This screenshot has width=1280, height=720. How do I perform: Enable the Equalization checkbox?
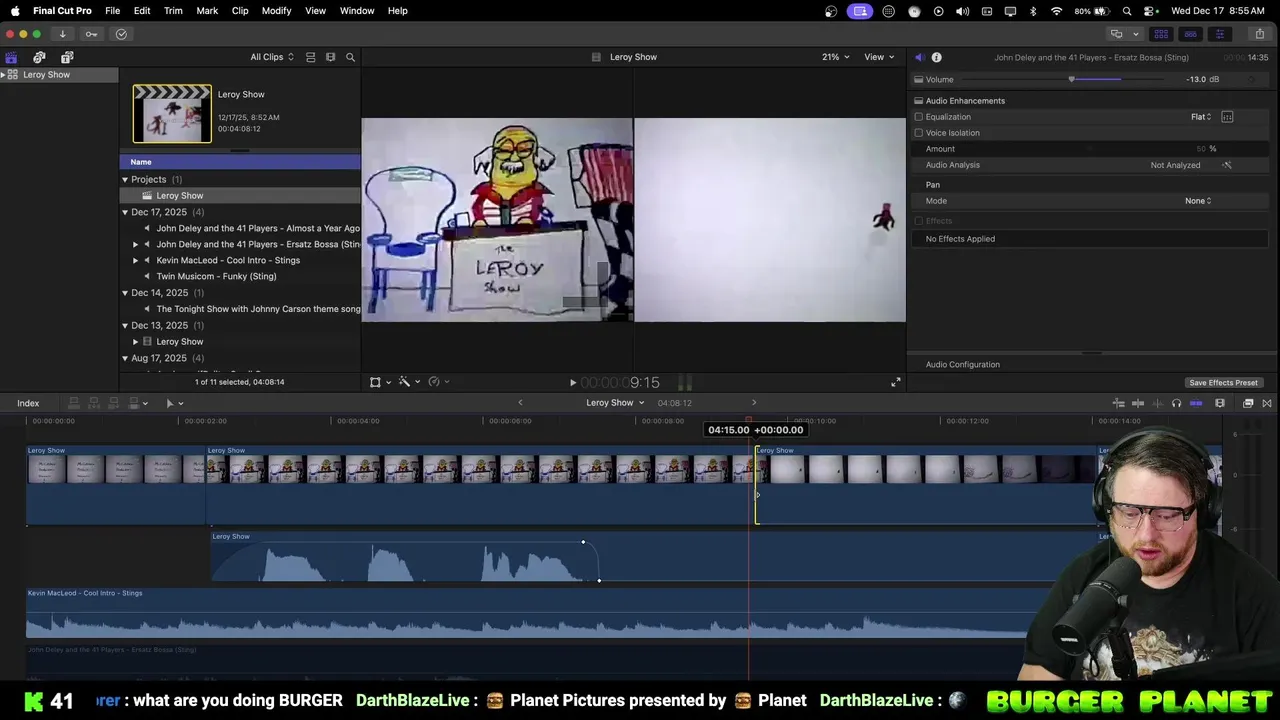(918, 117)
